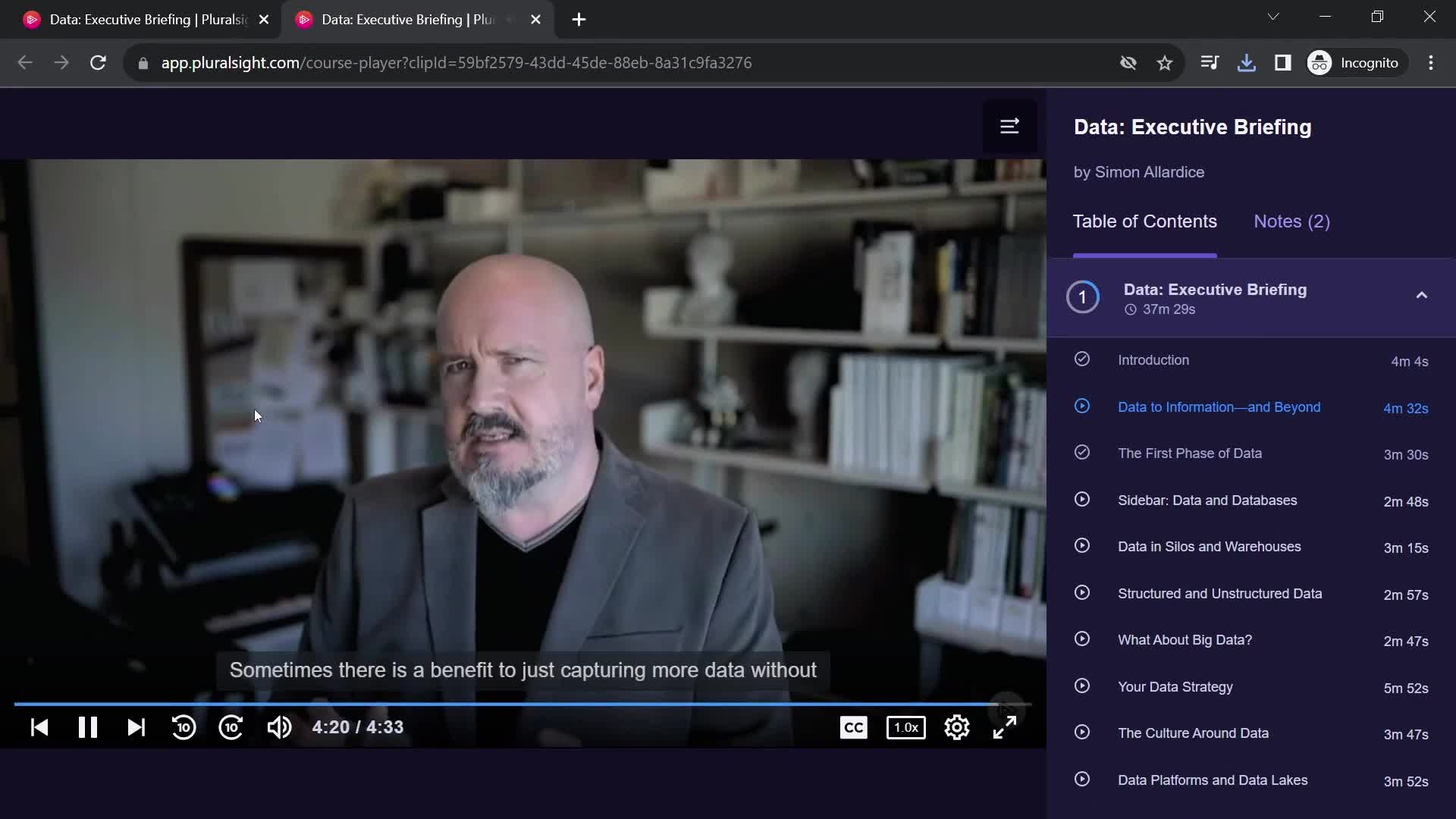This screenshot has height=819, width=1456.
Task: Toggle mute on the volume control
Action: coord(280,727)
